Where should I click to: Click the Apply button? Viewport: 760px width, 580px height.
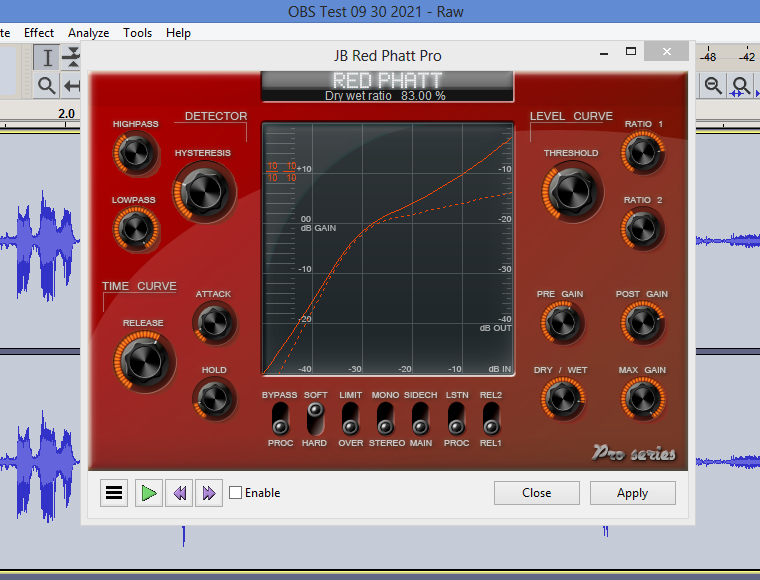point(633,493)
